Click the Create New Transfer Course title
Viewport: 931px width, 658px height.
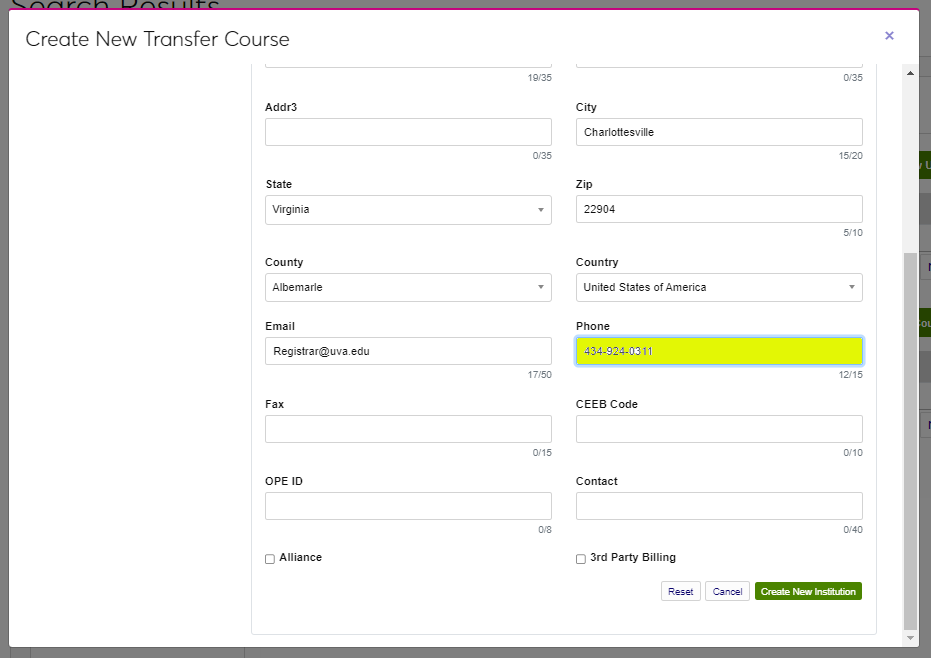click(157, 39)
